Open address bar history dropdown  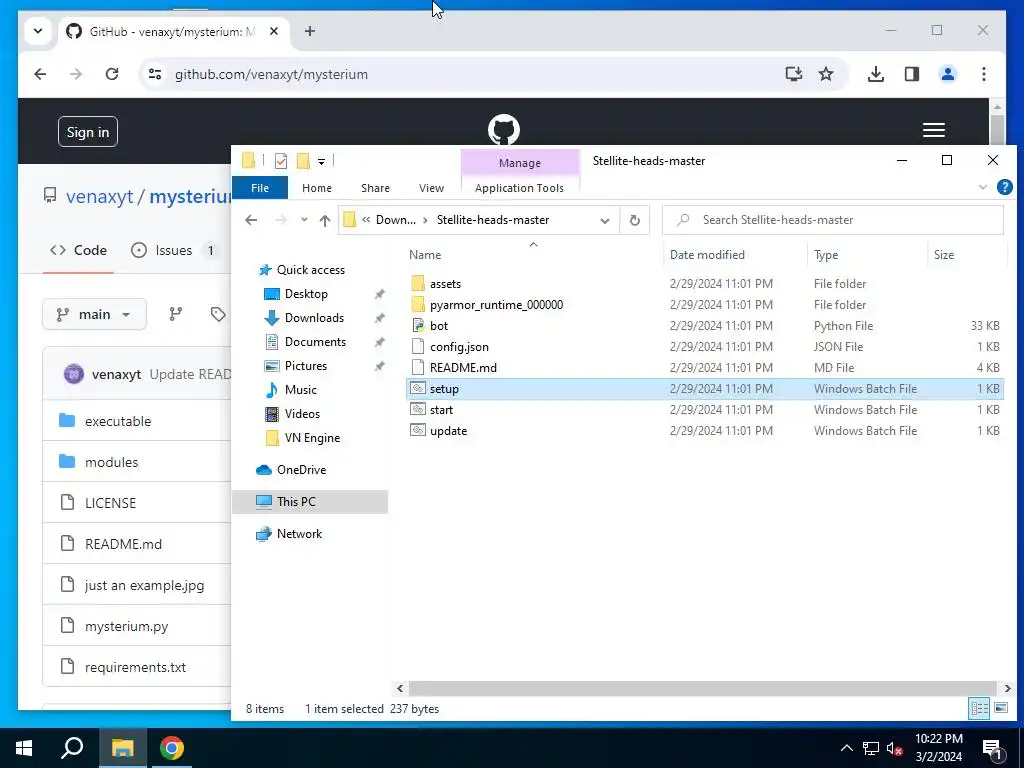pos(605,220)
